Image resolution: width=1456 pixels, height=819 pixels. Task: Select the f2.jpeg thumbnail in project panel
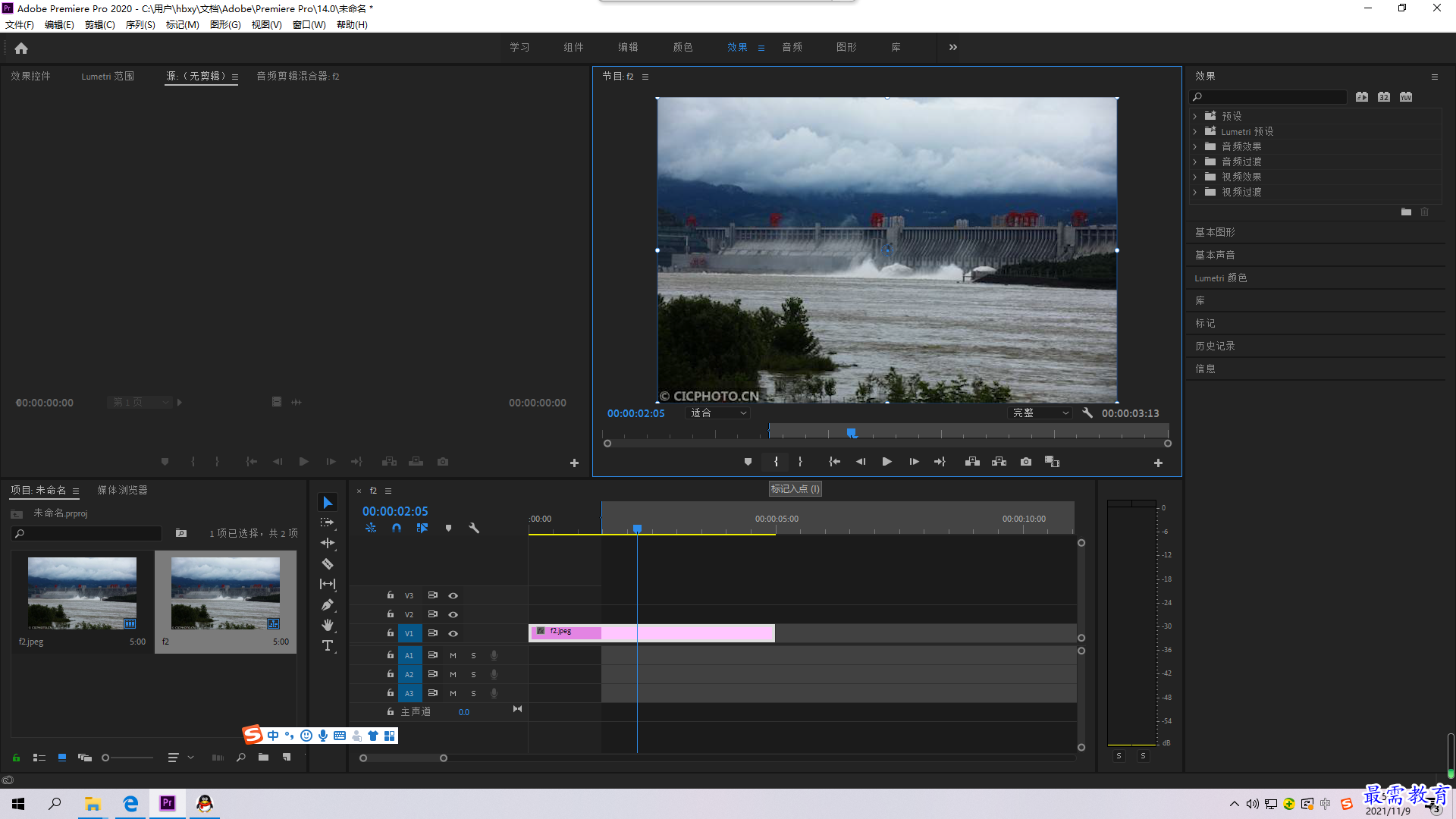click(x=82, y=594)
